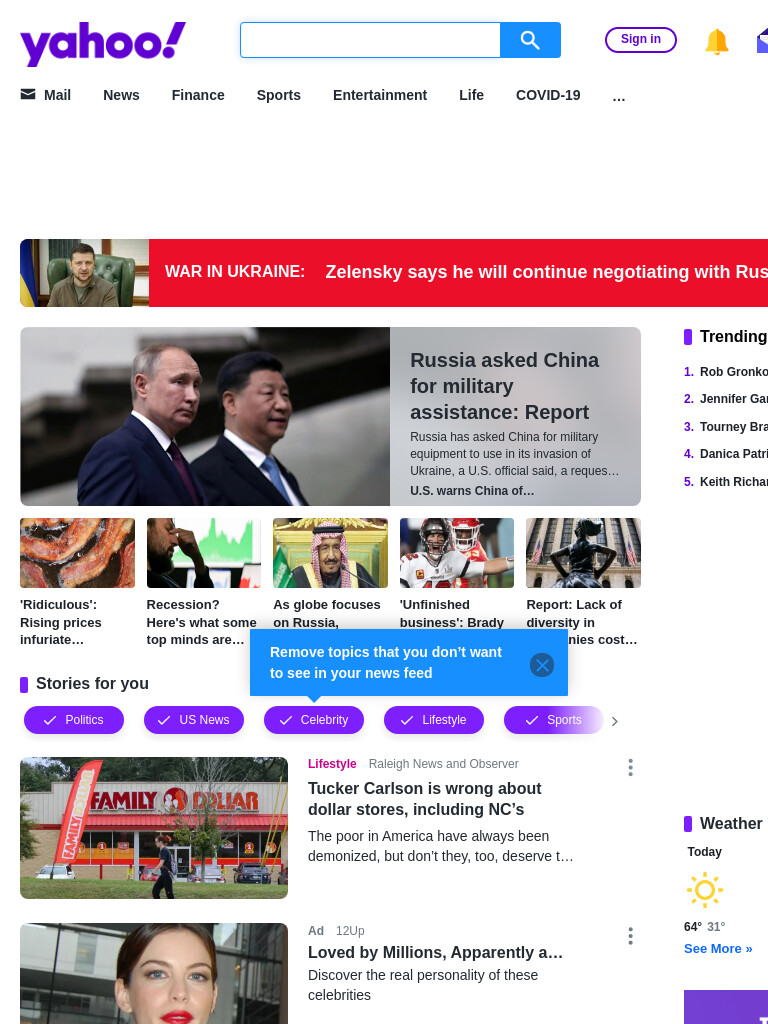Click the sunny weather icon
768x1024 pixels.
(705, 889)
